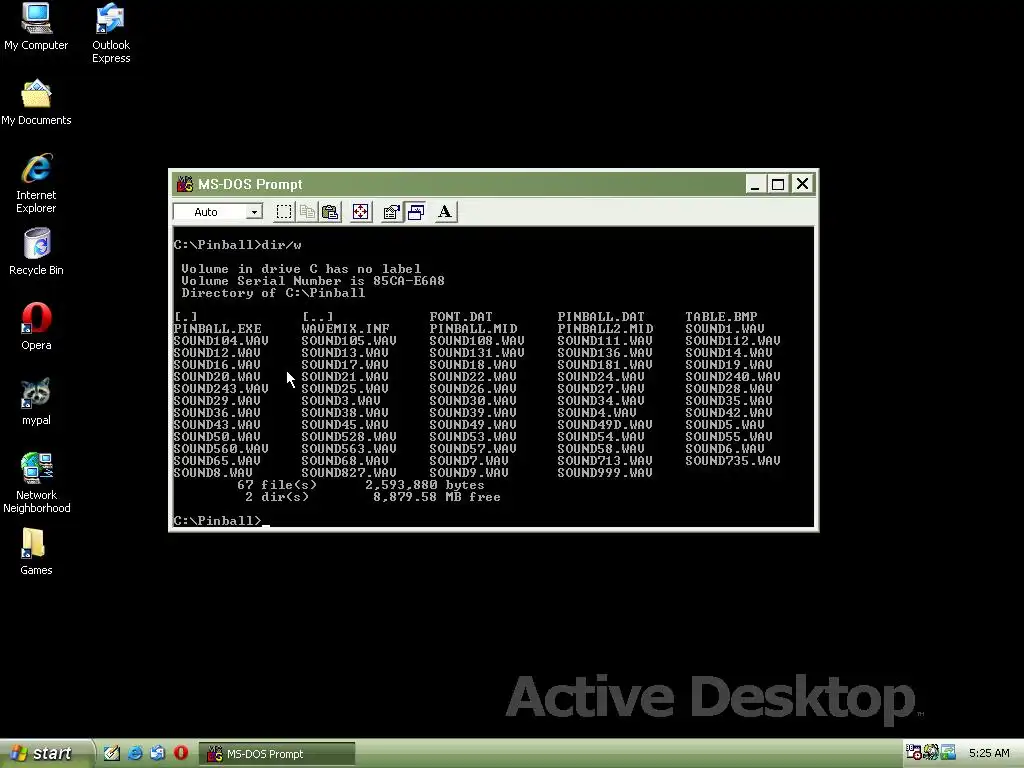Click the 'Directory of C:\Pinball' line

click(x=273, y=293)
